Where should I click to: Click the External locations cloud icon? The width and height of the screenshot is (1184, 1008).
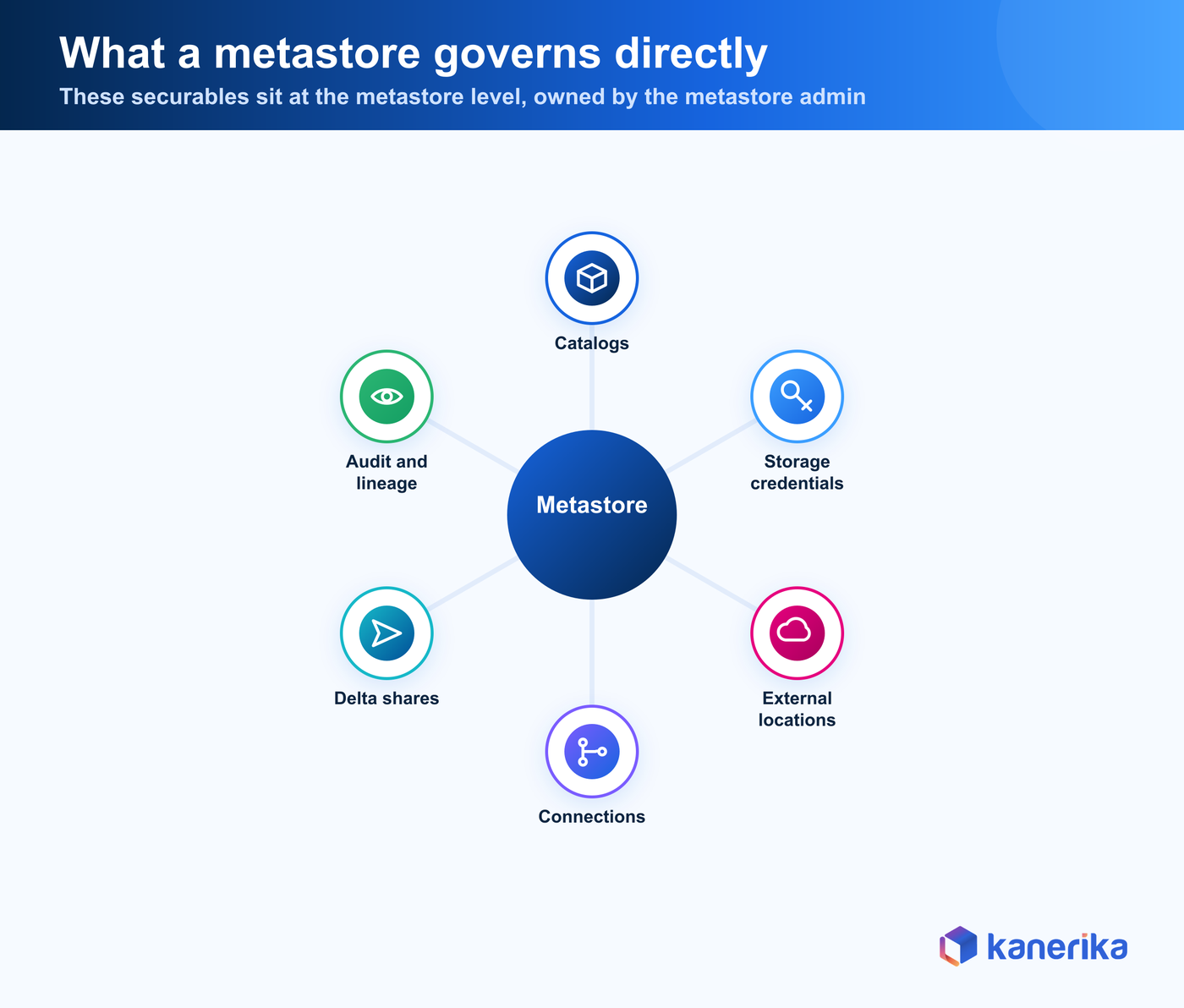pos(798,633)
